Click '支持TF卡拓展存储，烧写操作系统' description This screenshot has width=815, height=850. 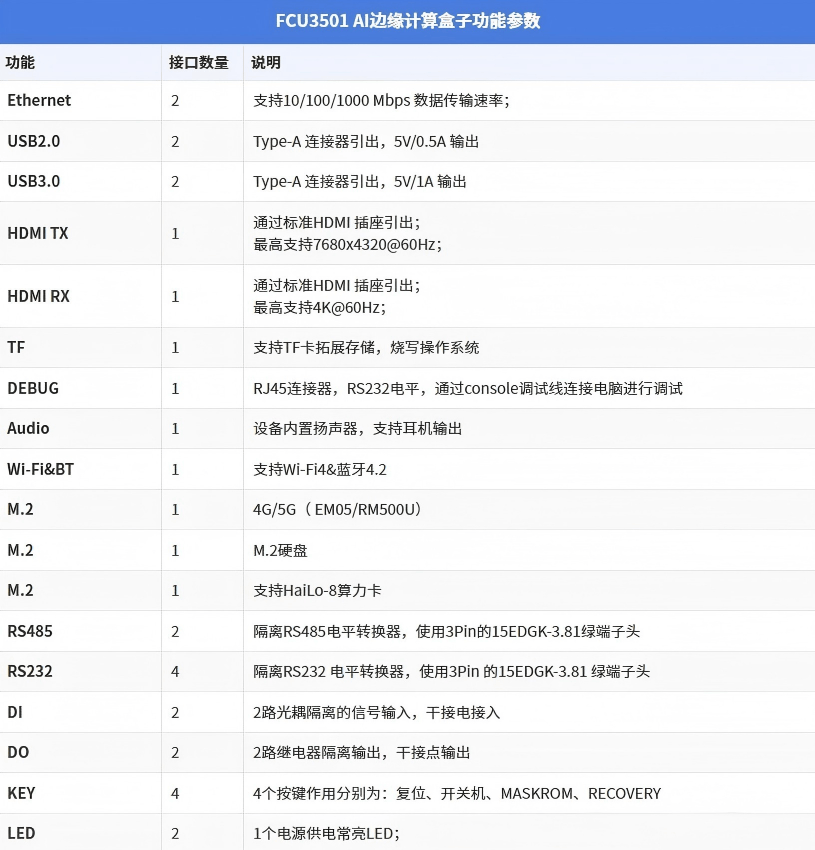pos(366,347)
